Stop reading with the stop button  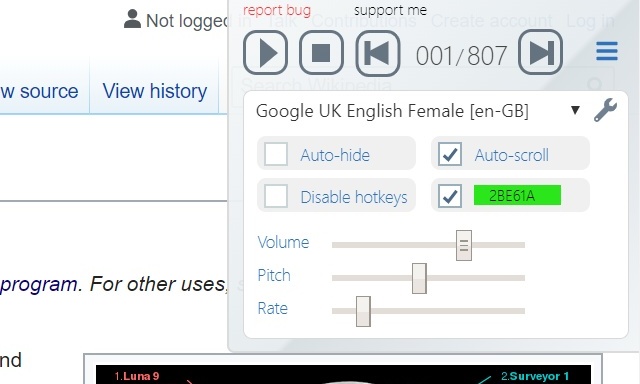(321, 53)
